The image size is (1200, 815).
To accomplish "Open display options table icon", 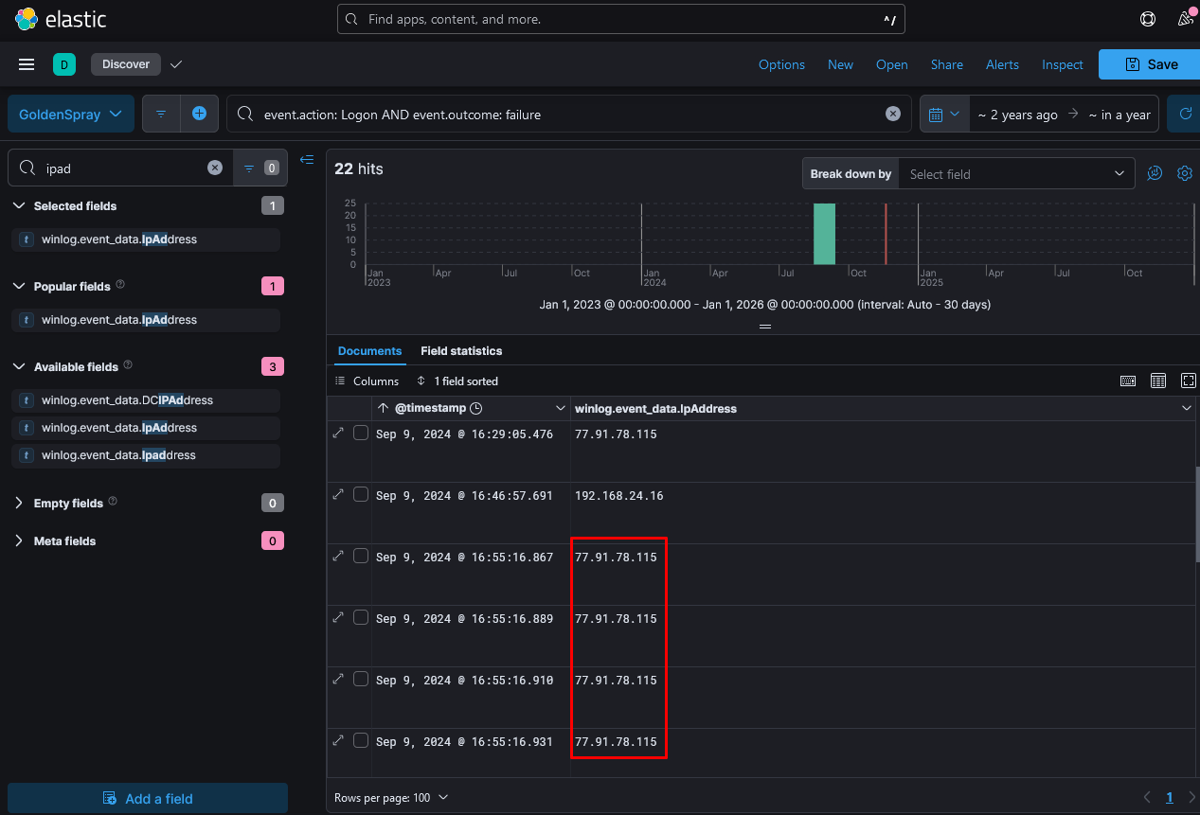I will pos(1158,381).
